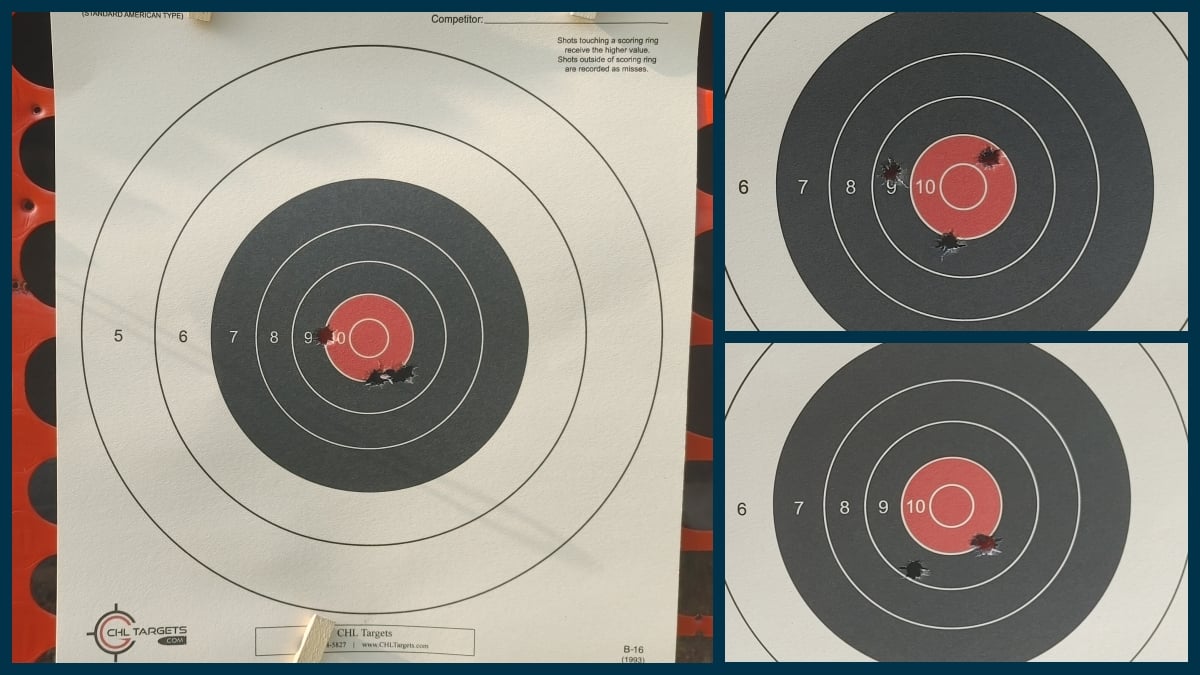Click the 6 label in bottom-right photo
This screenshot has width=1200, height=675.
pos(741,509)
